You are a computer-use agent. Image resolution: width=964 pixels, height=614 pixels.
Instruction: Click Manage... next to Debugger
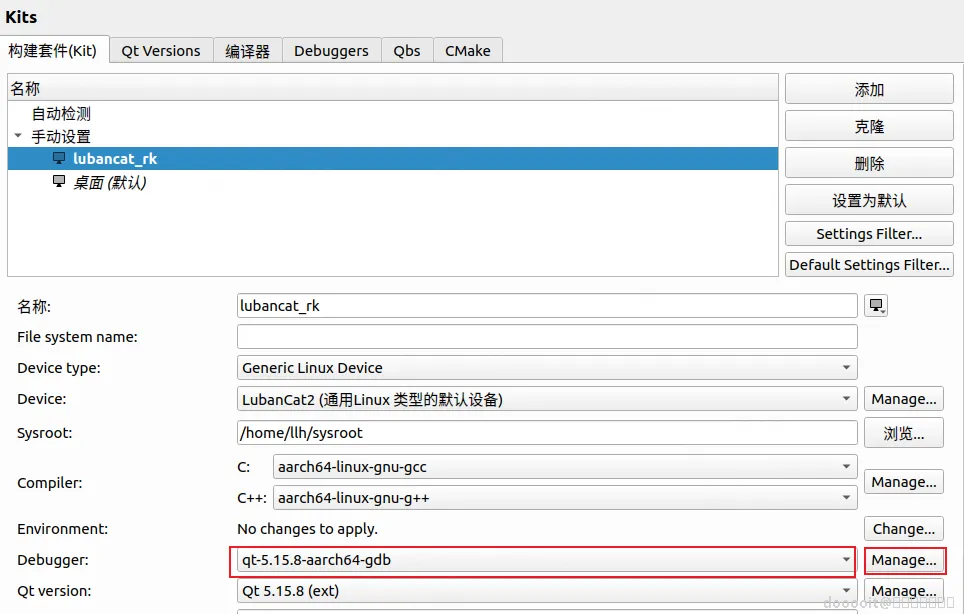903,561
